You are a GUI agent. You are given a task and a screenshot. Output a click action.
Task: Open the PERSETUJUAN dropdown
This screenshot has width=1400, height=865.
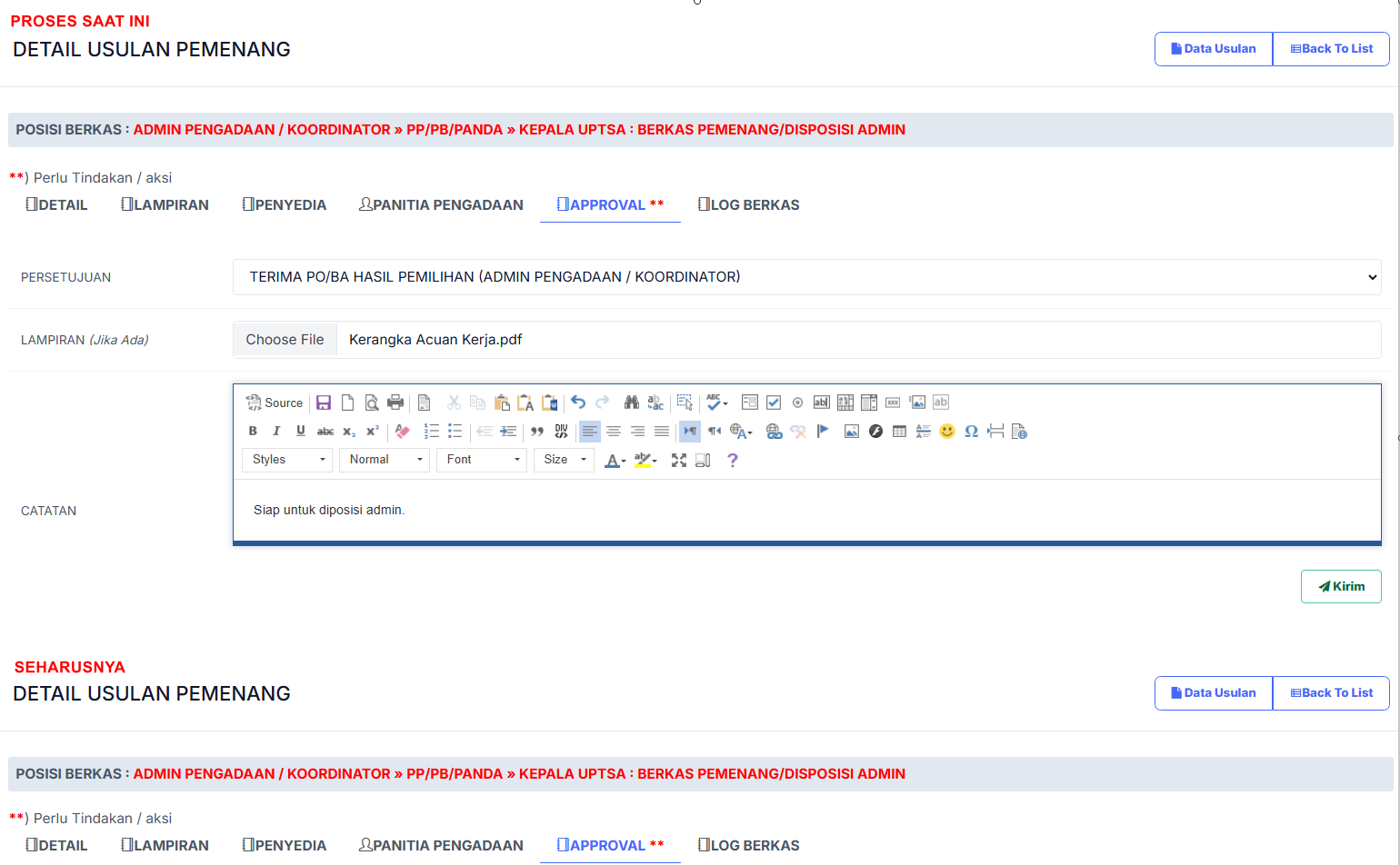click(806, 277)
